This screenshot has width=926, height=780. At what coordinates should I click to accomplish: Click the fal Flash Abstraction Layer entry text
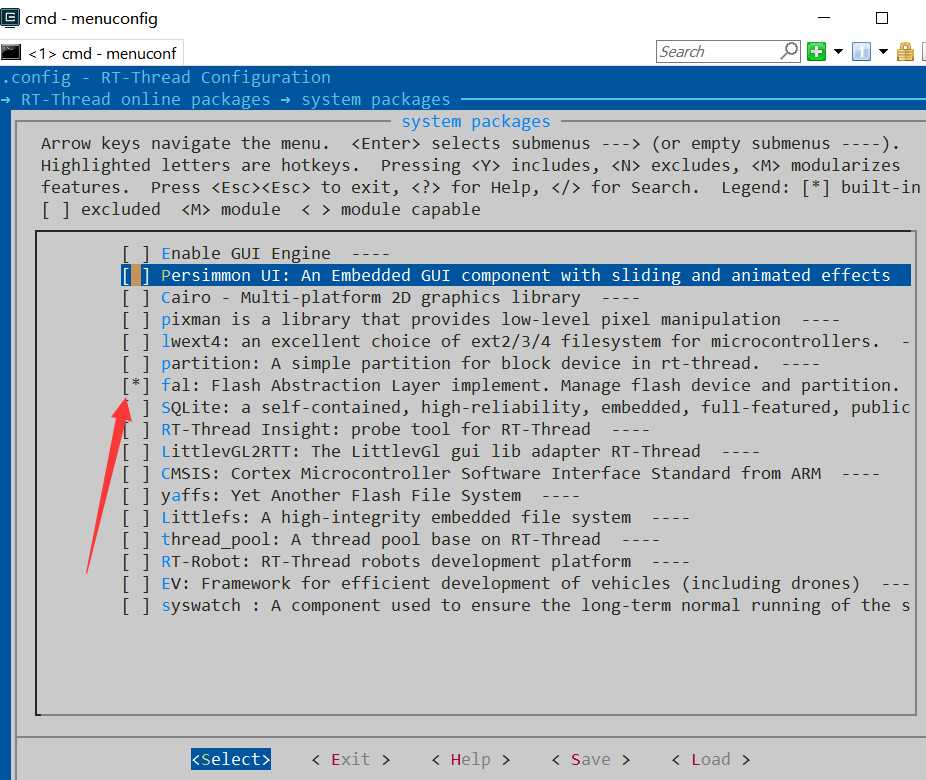(x=530, y=386)
